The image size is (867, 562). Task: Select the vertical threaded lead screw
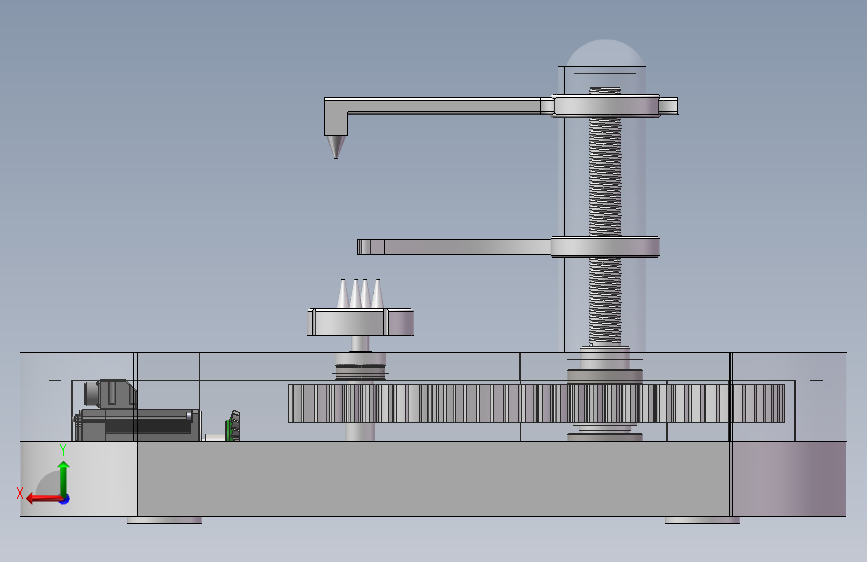(x=605, y=216)
